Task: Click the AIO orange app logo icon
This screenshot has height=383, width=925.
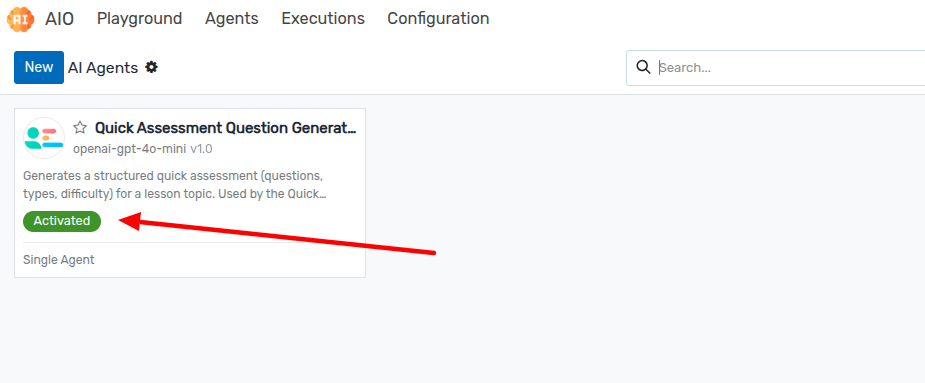Action: point(21,19)
